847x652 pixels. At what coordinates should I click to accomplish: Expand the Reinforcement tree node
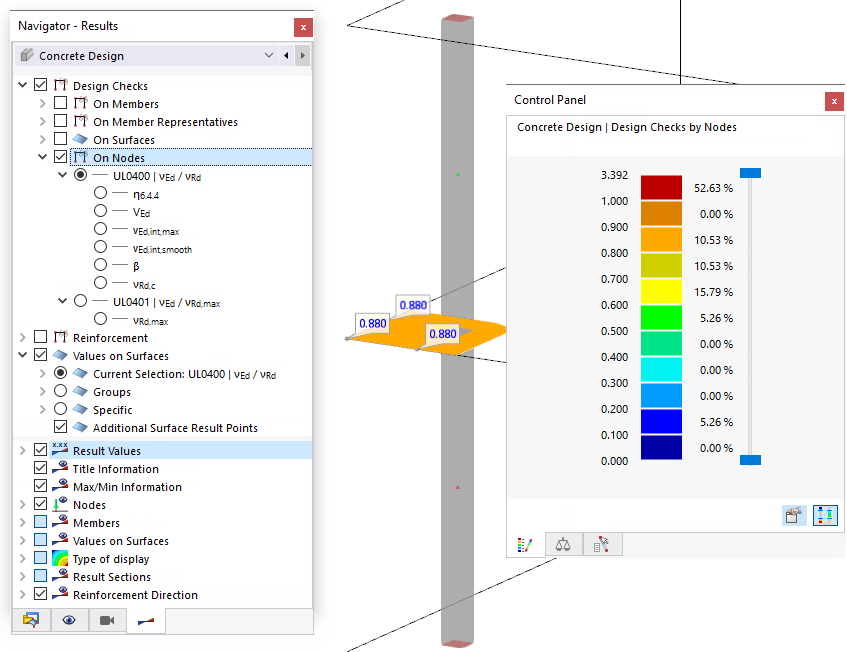point(23,337)
